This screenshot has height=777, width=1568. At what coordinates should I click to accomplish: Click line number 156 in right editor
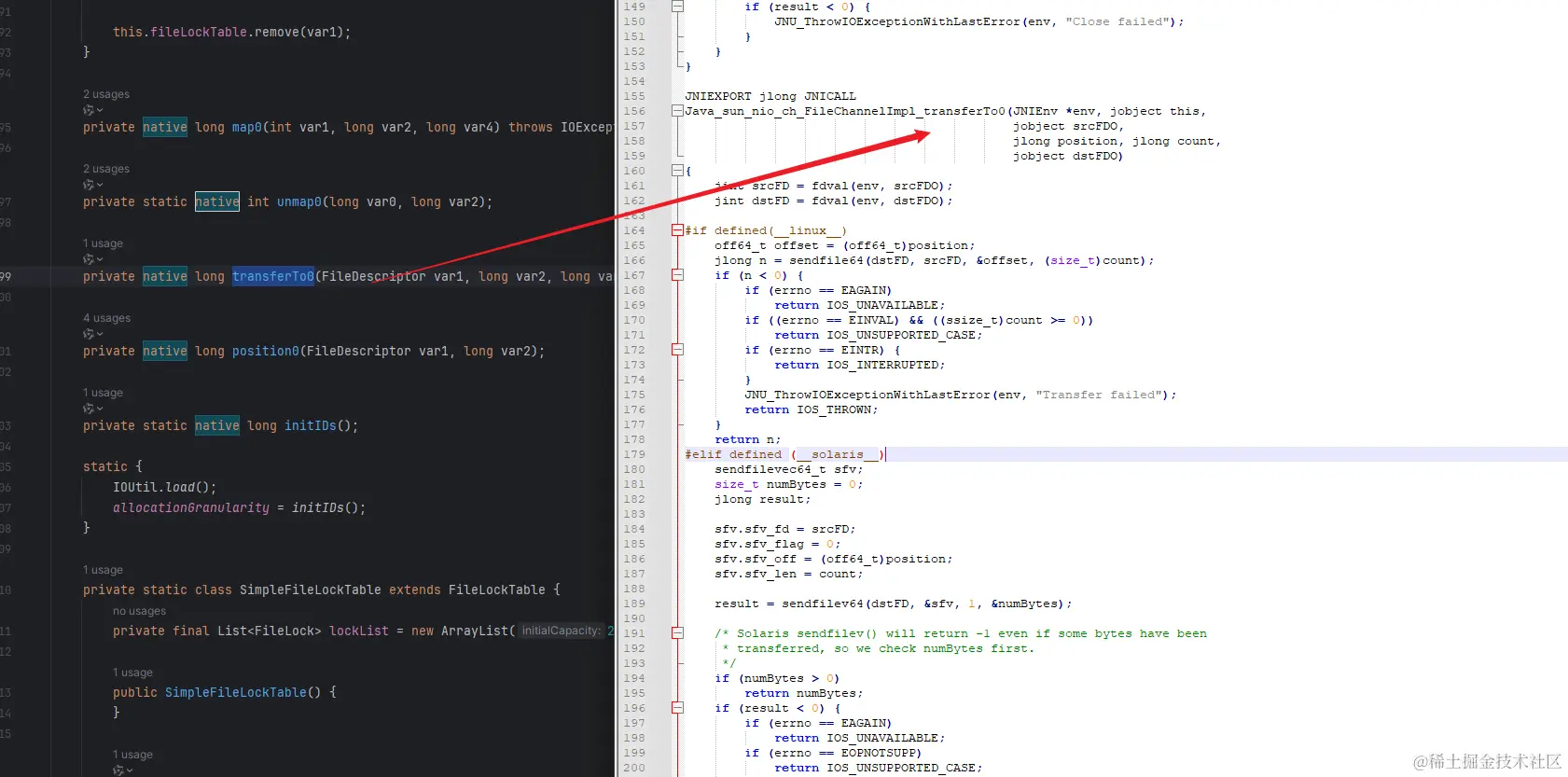pos(634,111)
